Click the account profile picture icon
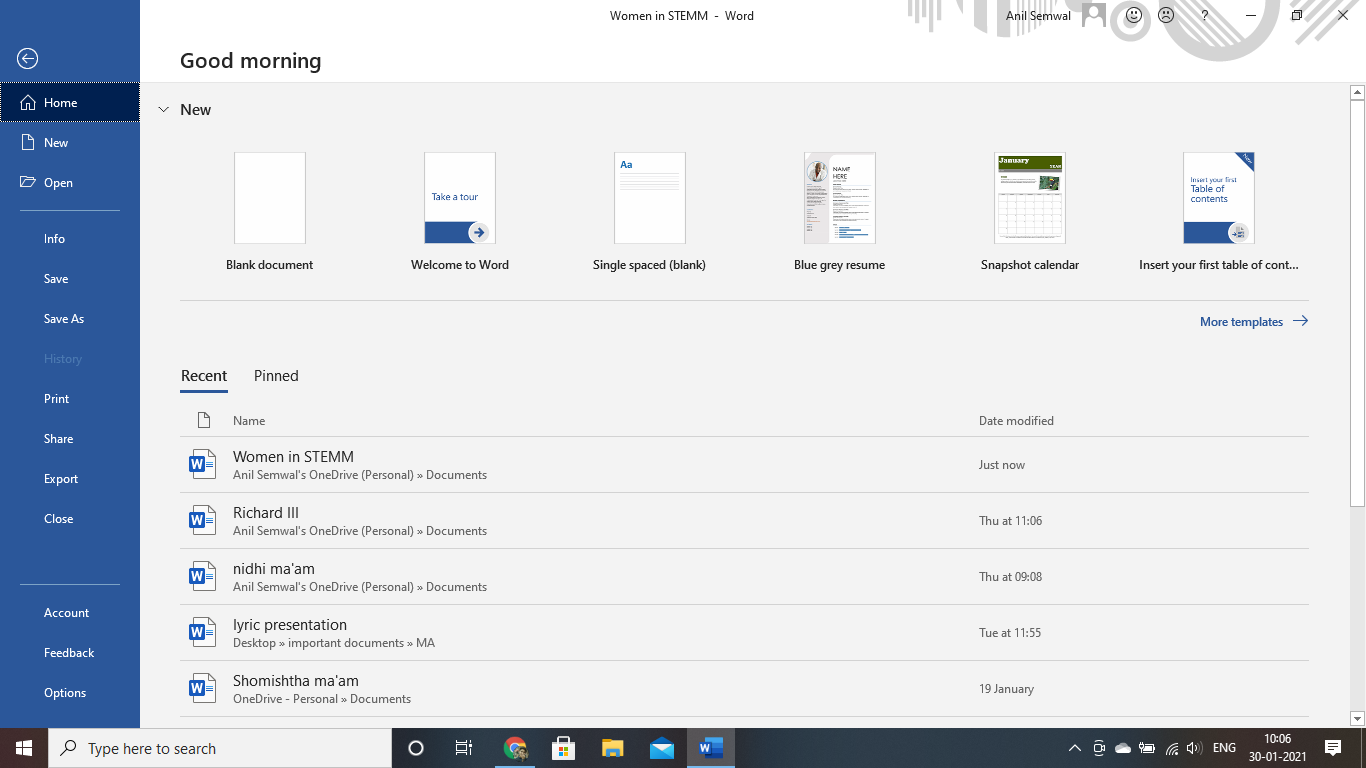This screenshot has height=768, width=1366. [1094, 15]
